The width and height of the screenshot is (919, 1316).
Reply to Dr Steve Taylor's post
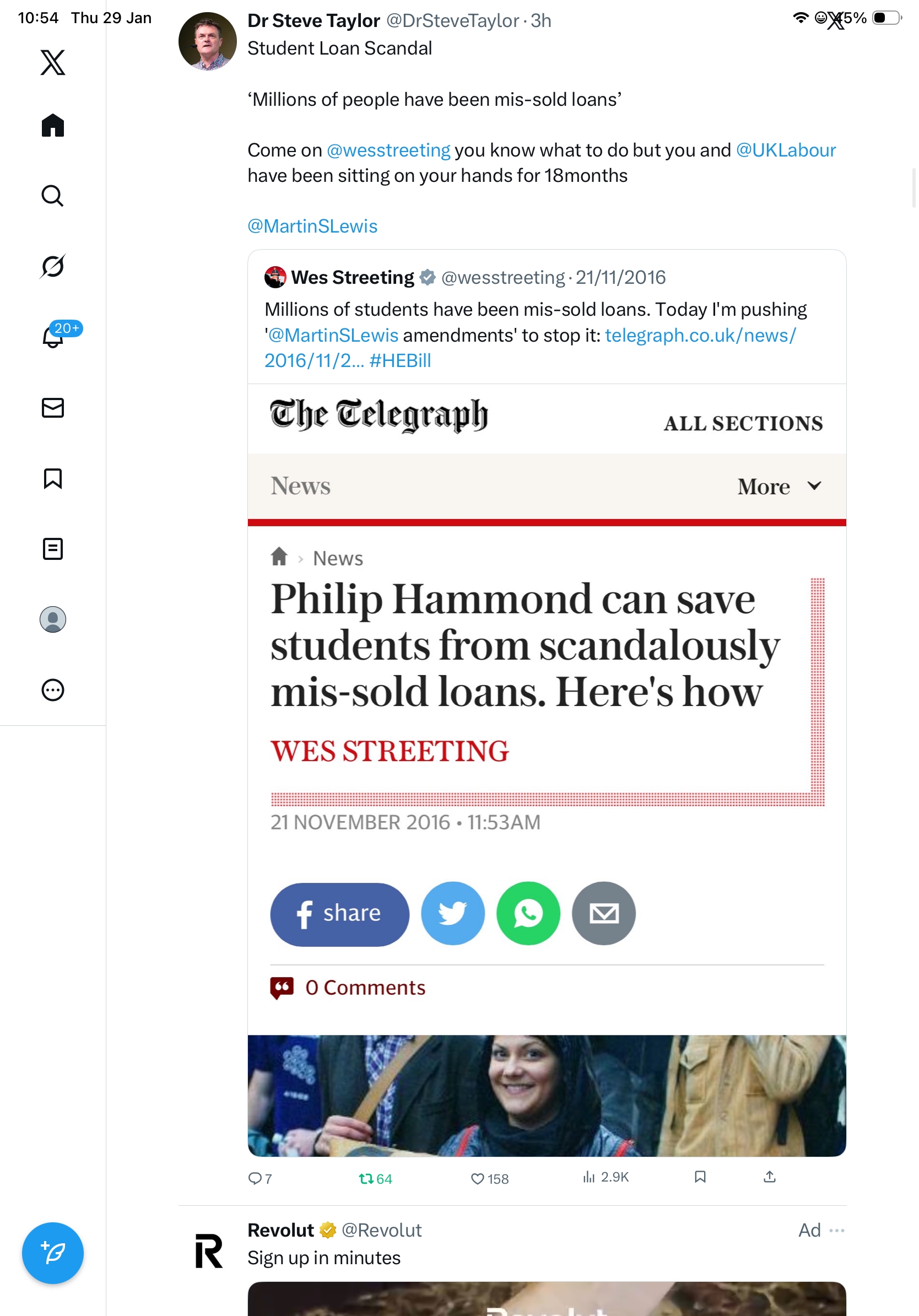[x=255, y=1178]
